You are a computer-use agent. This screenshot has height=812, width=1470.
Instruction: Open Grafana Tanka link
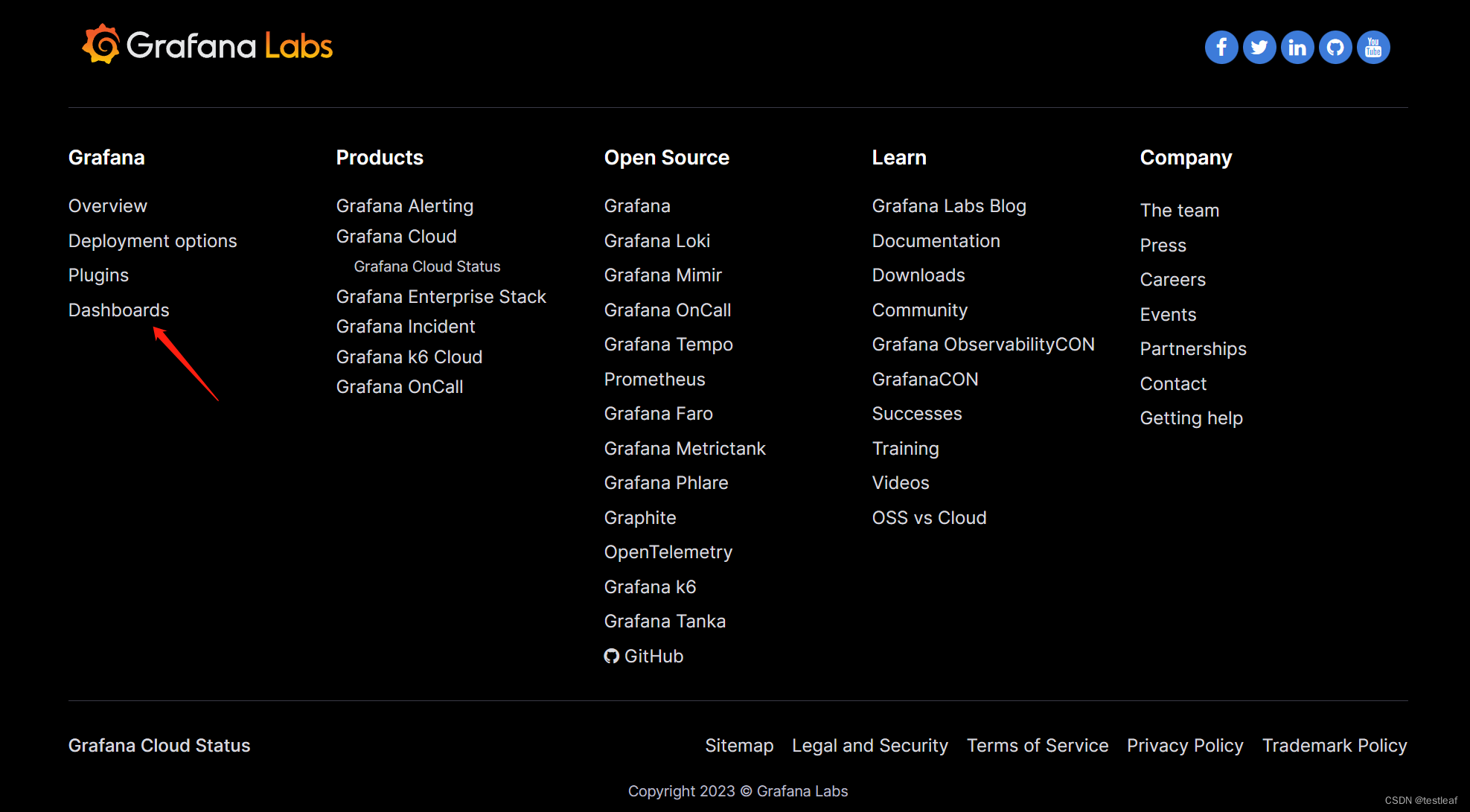665,621
